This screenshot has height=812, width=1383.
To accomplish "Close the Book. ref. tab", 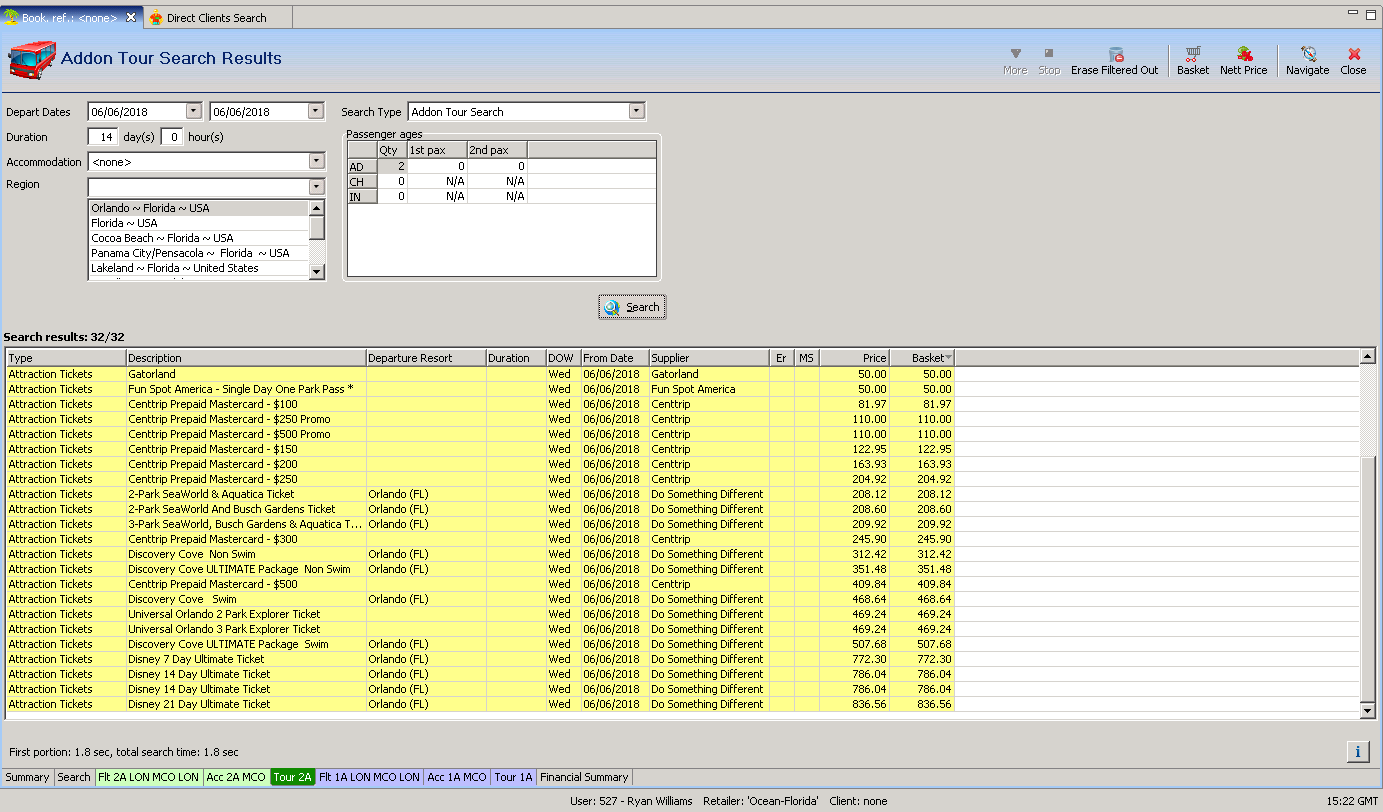I will [x=131, y=18].
